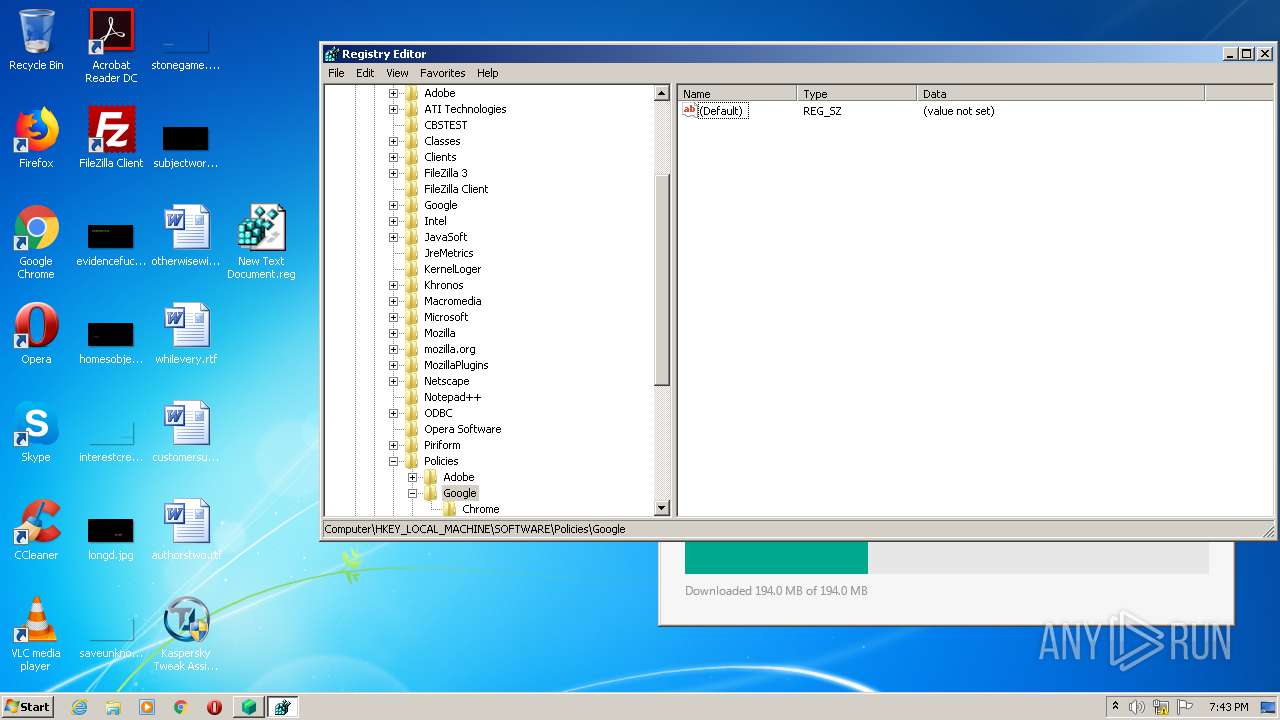Open FileZilla Client desktop shortcut
Screen dimensions: 1280x720
coord(111,138)
